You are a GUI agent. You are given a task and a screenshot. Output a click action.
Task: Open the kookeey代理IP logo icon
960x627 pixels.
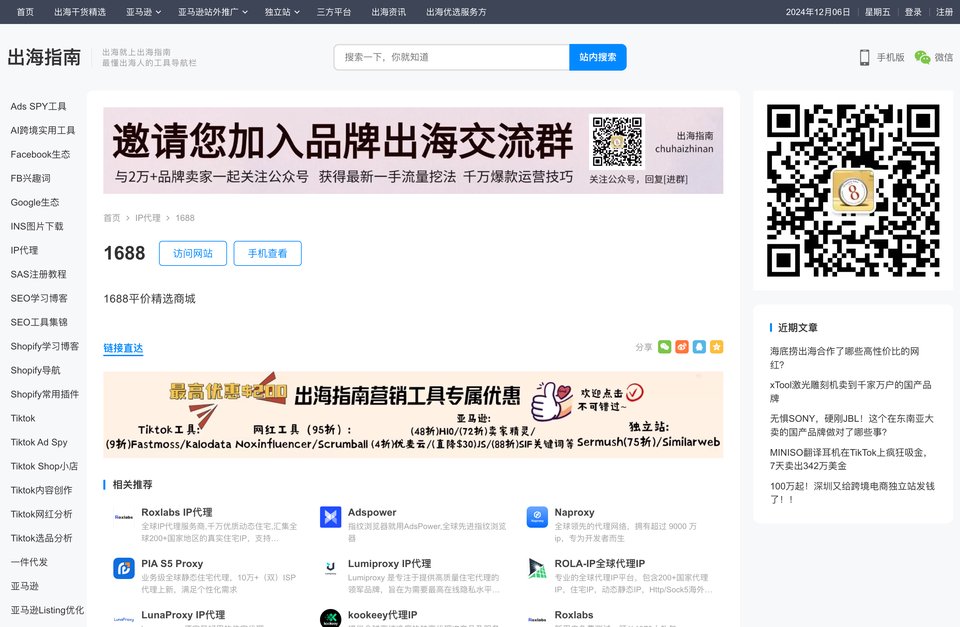331,618
